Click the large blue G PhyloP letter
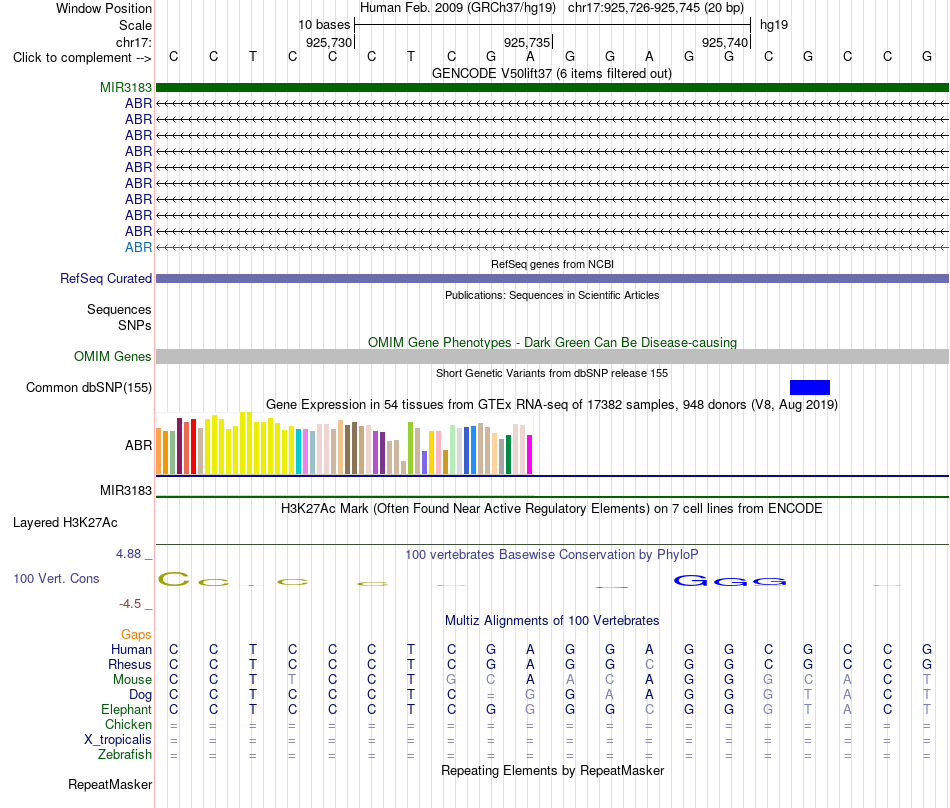The width and height of the screenshot is (950, 808). (x=690, y=581)
